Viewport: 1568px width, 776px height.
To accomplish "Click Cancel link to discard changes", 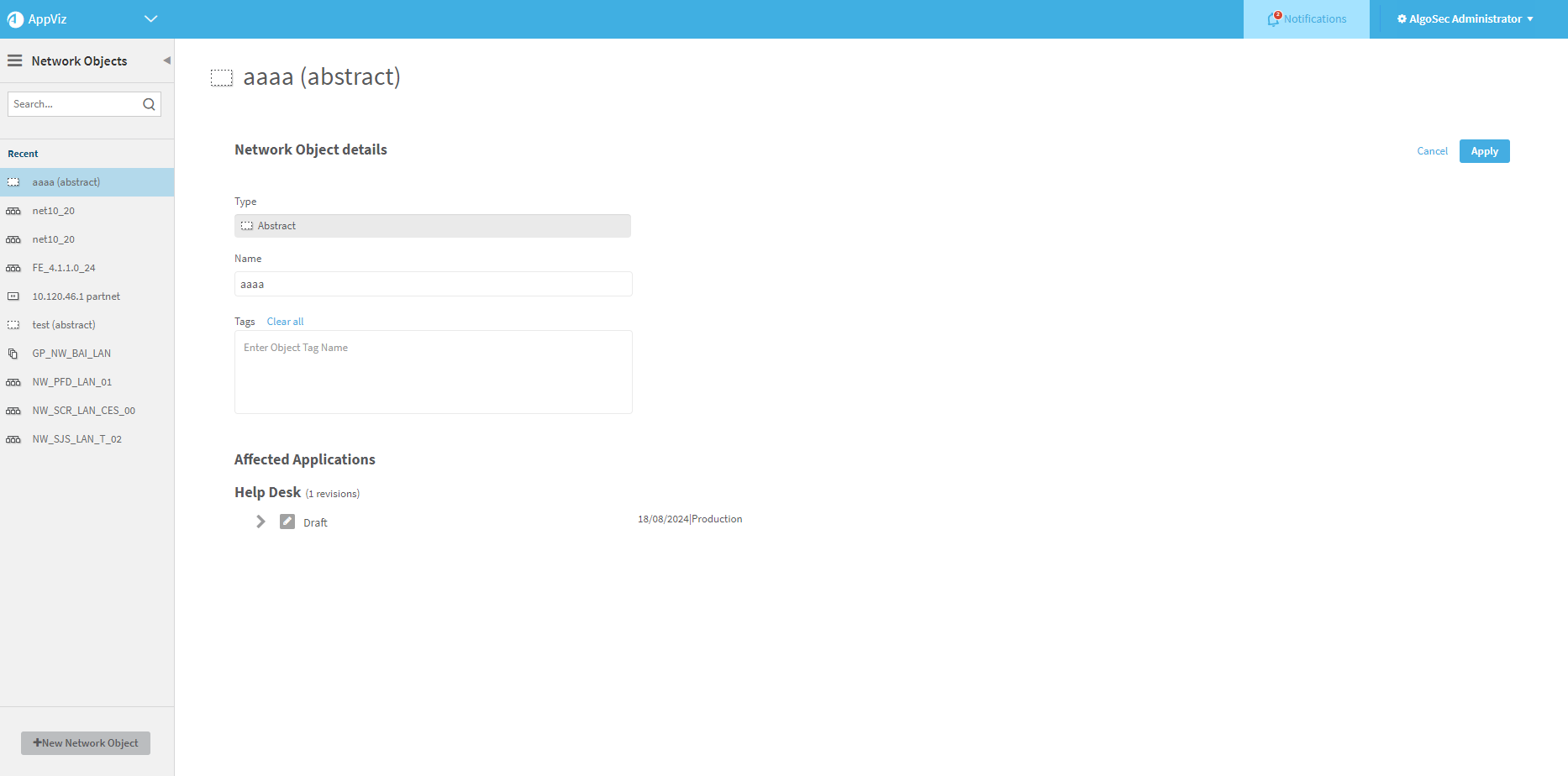I will point(1432,151).
